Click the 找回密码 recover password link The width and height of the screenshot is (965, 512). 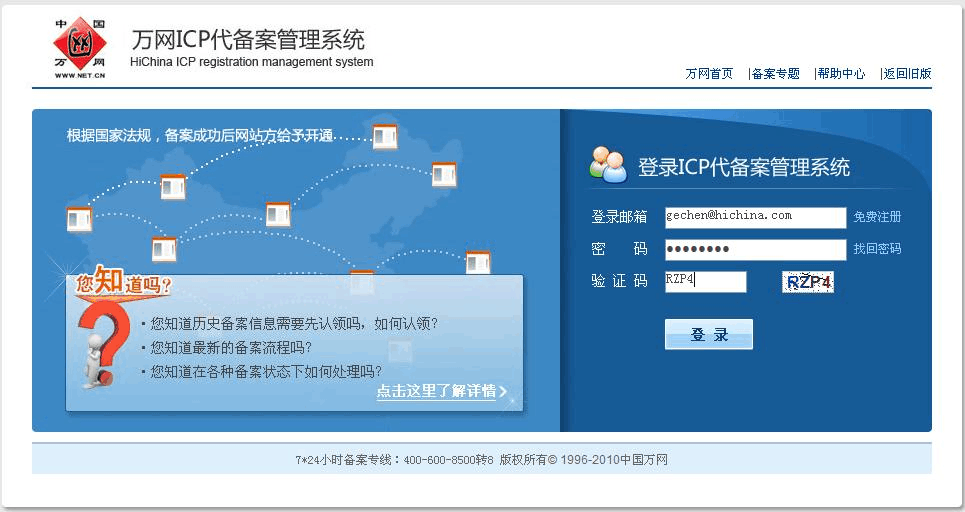click(x=877, y=249)
